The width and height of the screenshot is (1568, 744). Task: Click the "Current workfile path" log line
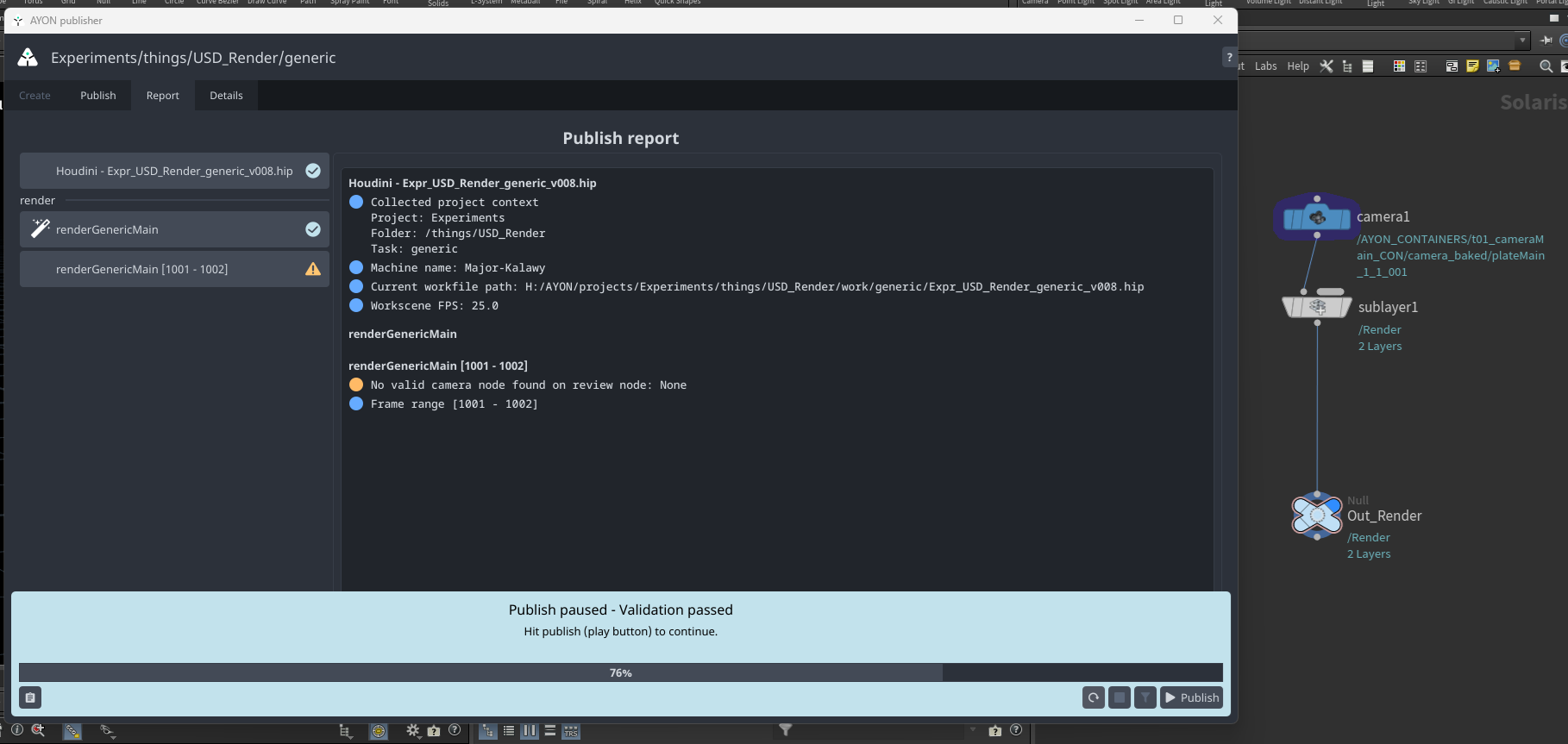[757, 287]
